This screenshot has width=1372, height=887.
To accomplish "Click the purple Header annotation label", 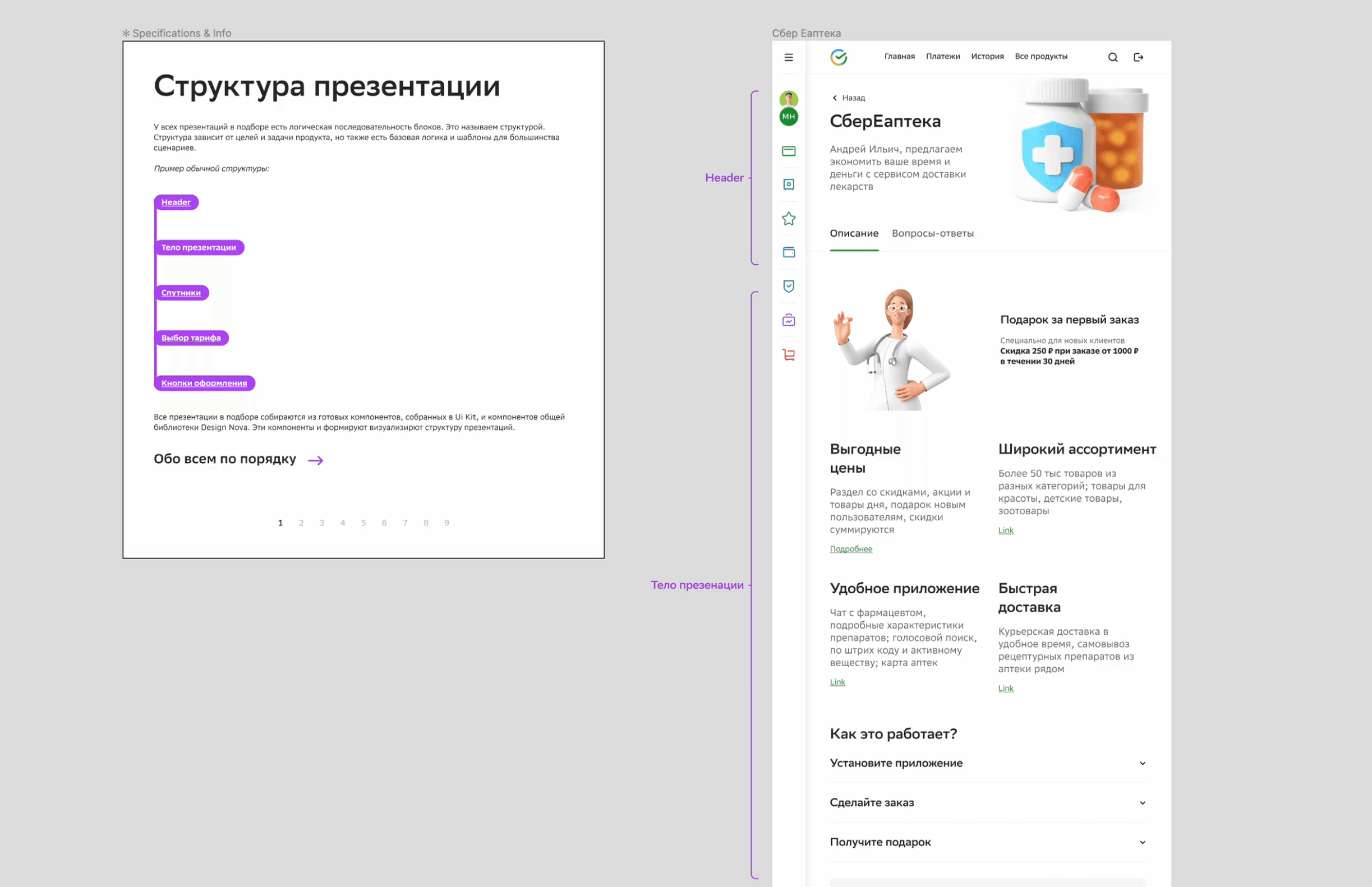I will point(724,178).
